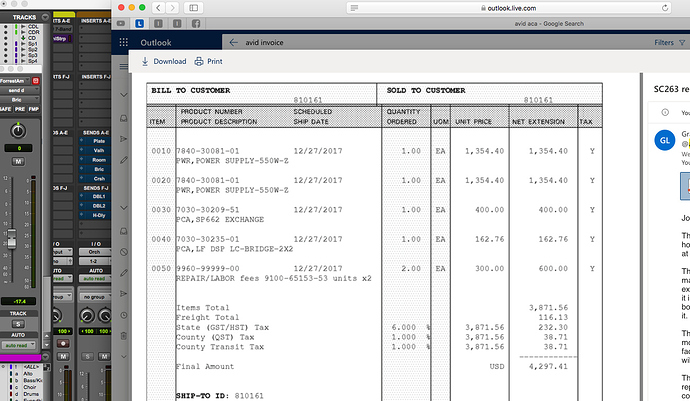Solo the track with the S button
The height and width of the screenshot is (401, 690).
click(18, 324)
